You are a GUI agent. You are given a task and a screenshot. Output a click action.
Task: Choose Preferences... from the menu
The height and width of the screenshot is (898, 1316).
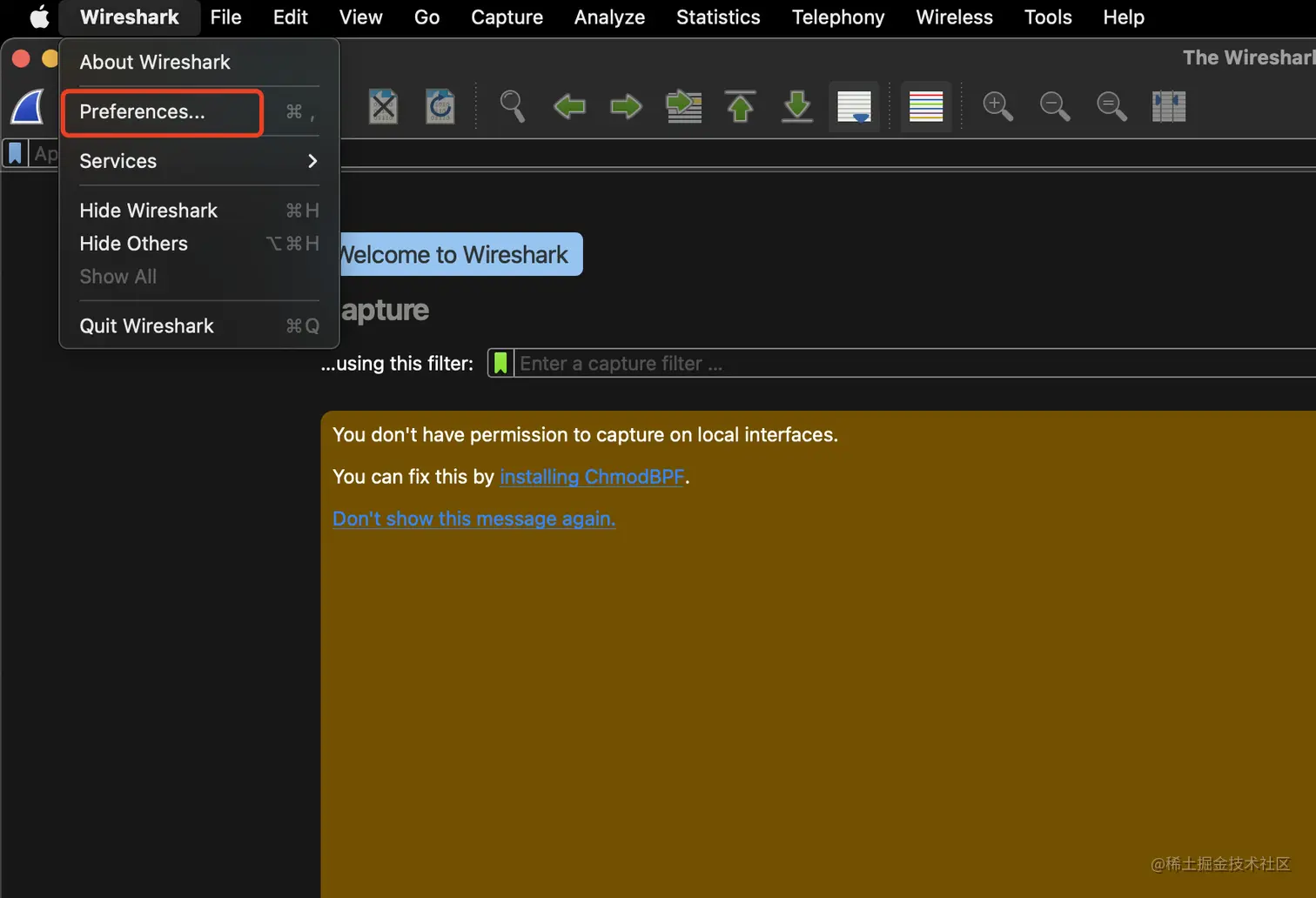(x=198, y=112)
